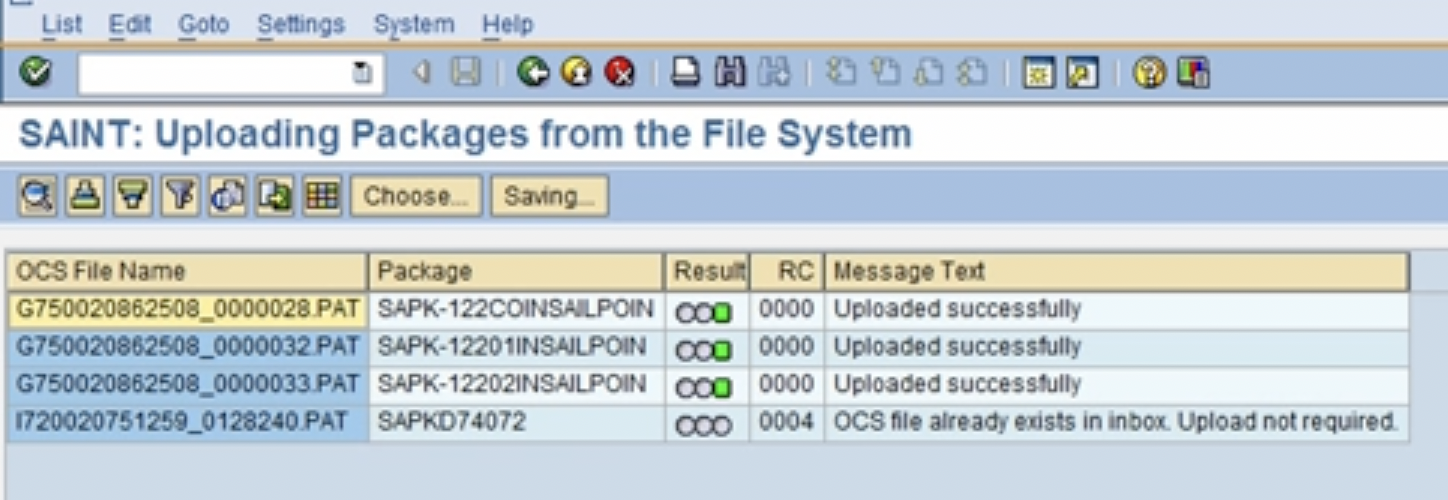Screen dimensions: 1448x500
Task: Select the OCS File Name column header
Action: (x=187, y=272)
